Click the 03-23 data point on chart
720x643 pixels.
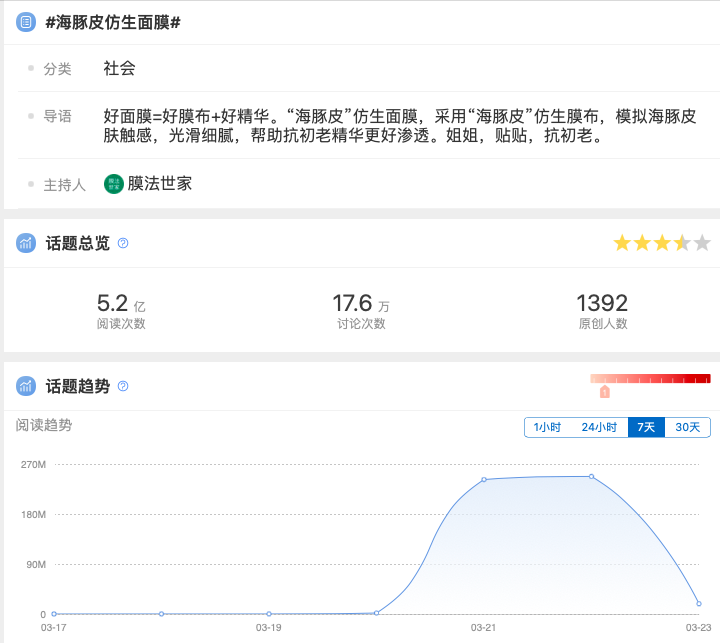(x=698, y=603)
